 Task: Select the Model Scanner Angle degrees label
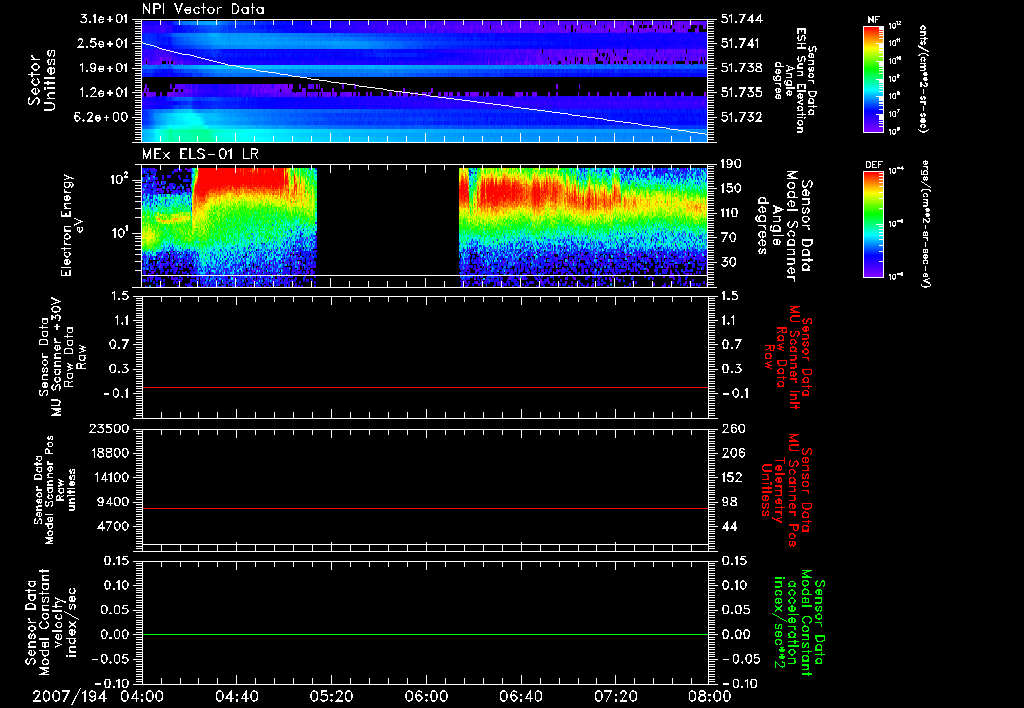tap(783, 226)
